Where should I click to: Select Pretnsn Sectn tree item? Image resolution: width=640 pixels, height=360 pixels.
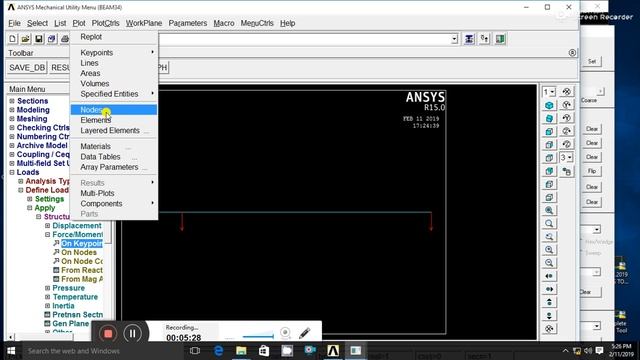pyautogui.click(x=78, y=315)
